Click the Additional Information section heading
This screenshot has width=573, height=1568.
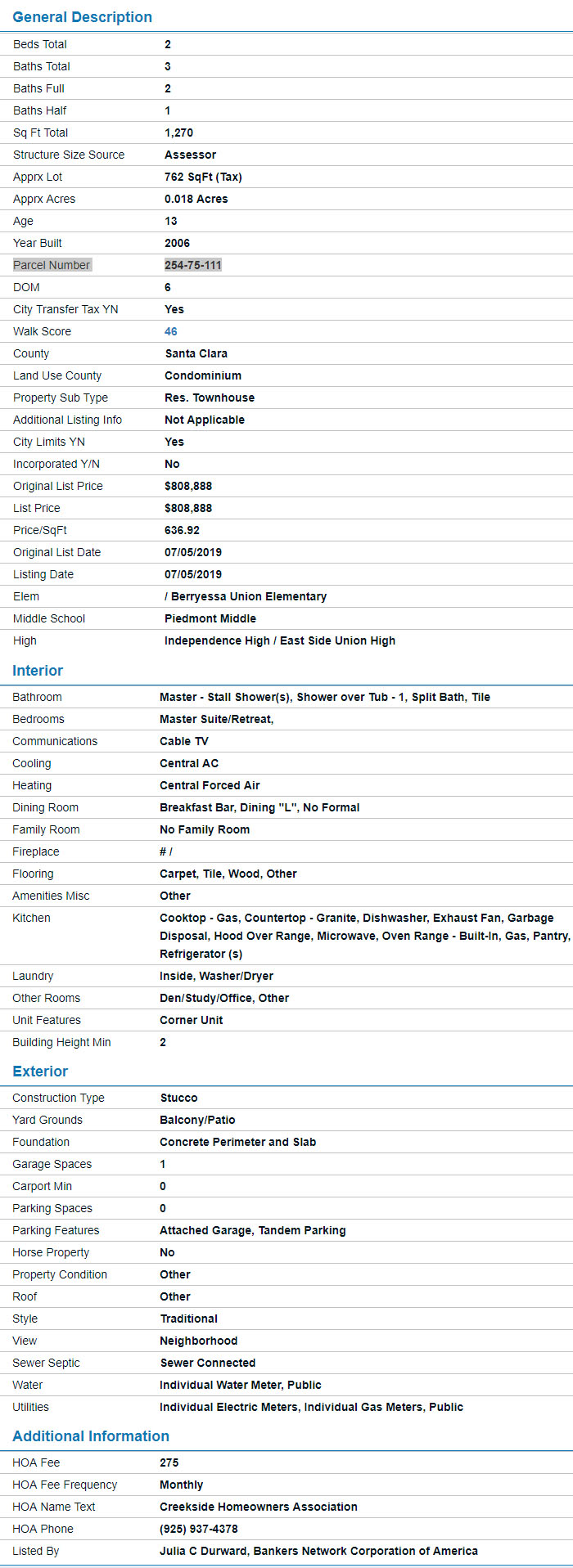[x=91, y=1436]
